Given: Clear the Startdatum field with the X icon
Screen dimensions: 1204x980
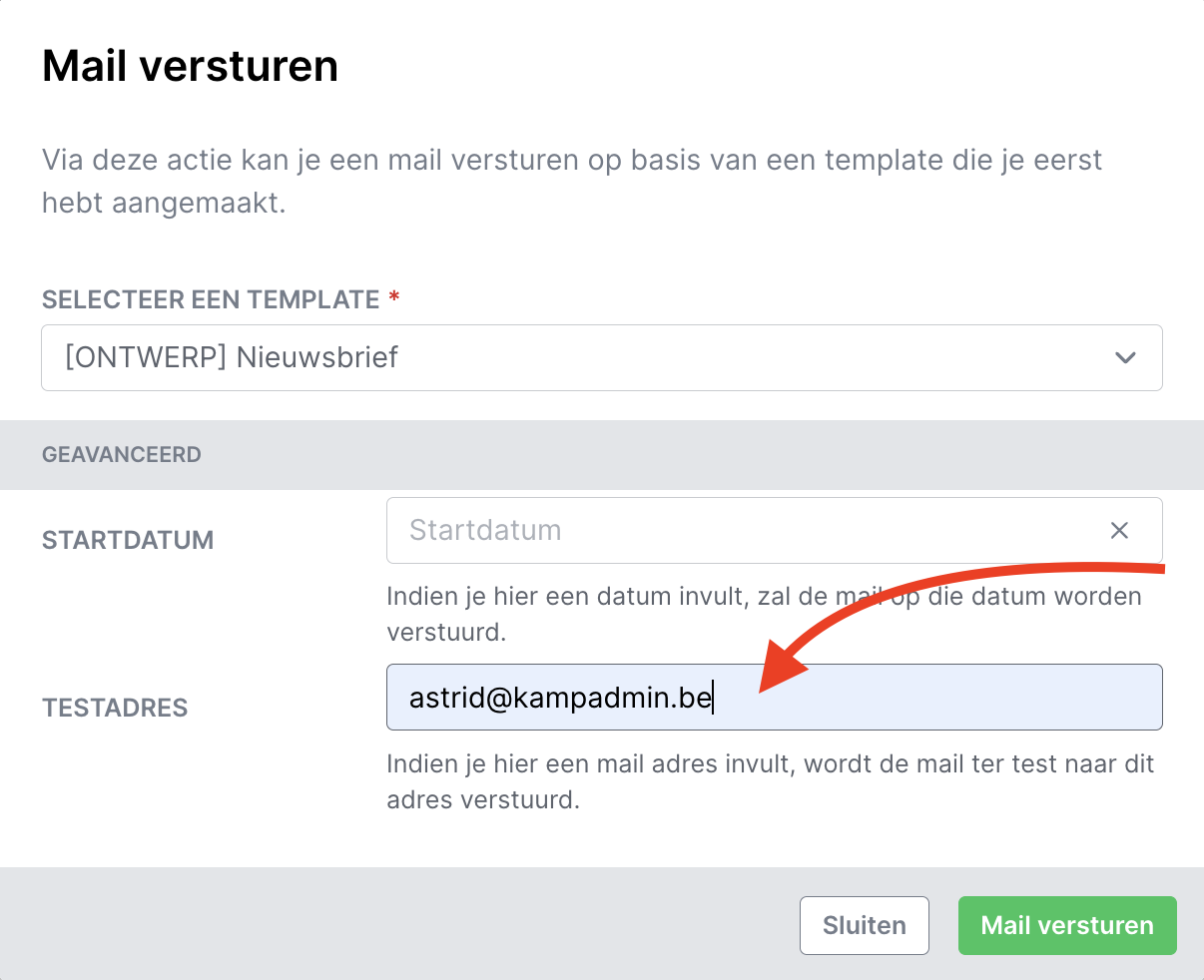Looking at the screenshot, I should pos(1119,530).
